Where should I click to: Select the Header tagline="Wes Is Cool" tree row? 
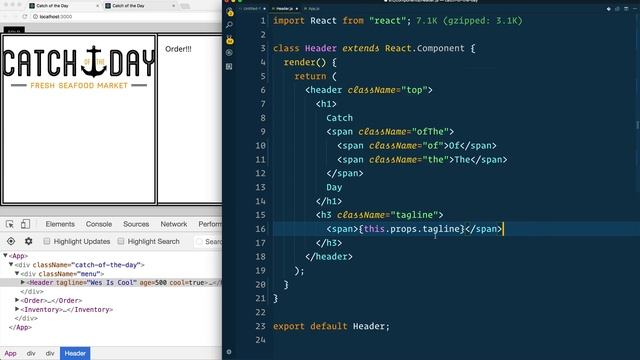111,282
